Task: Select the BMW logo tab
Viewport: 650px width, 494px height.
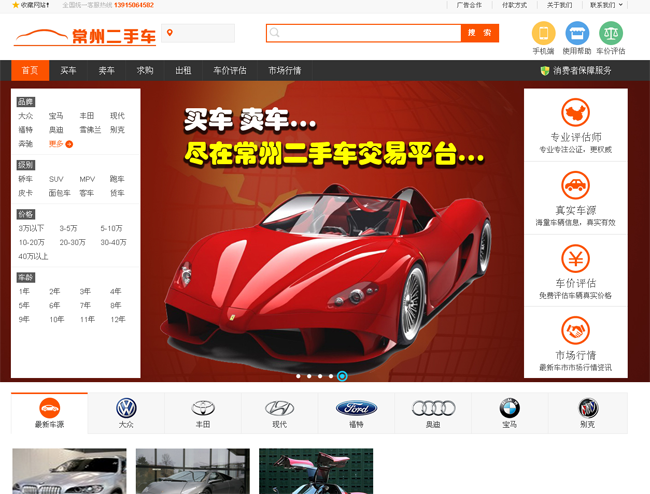Action: [510, 413]
